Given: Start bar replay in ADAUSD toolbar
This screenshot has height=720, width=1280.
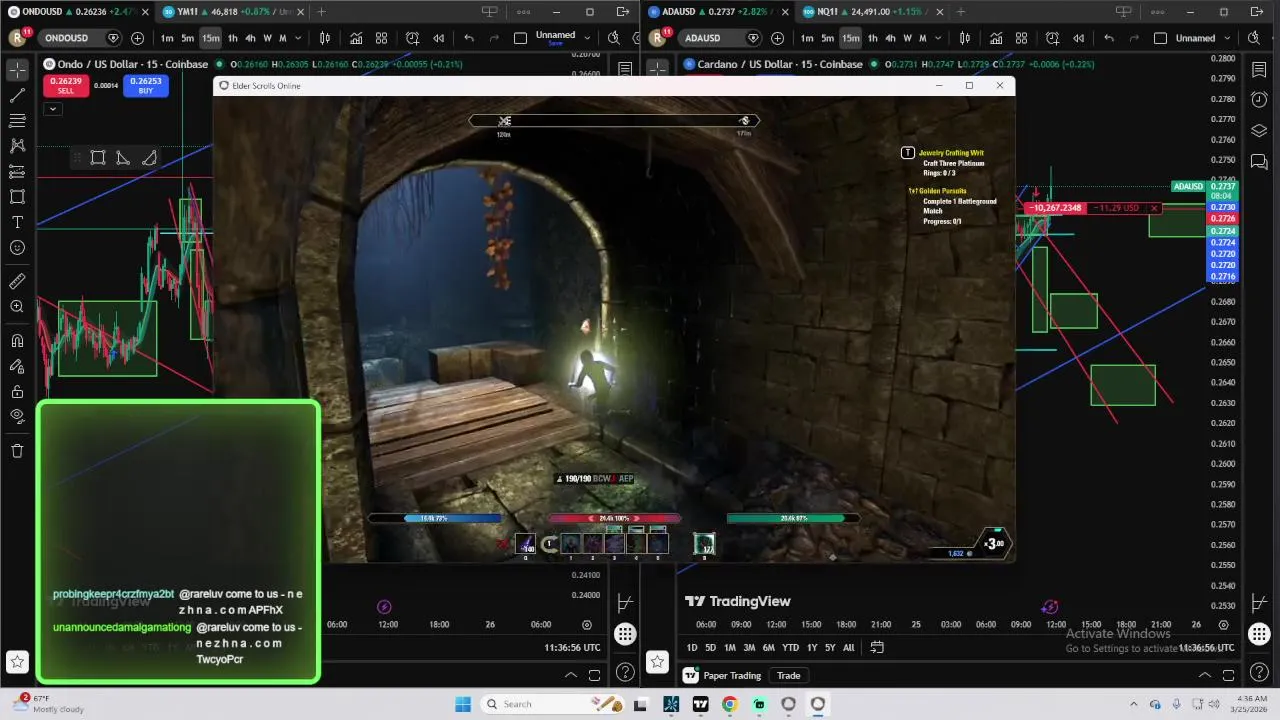Looking at the screenshot, I should click(x=1078, y=38).
